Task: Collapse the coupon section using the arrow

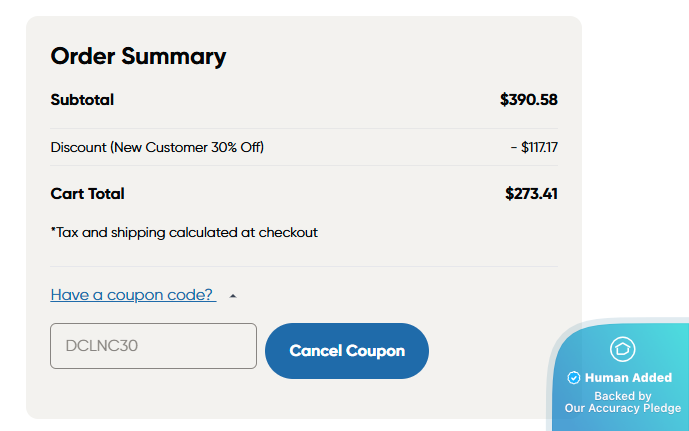Action: click(233, 296)
